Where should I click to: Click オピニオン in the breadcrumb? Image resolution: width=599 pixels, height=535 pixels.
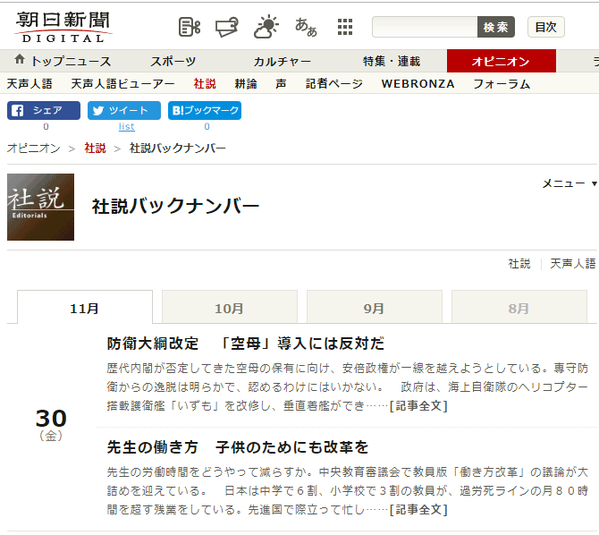pos(34,148)
